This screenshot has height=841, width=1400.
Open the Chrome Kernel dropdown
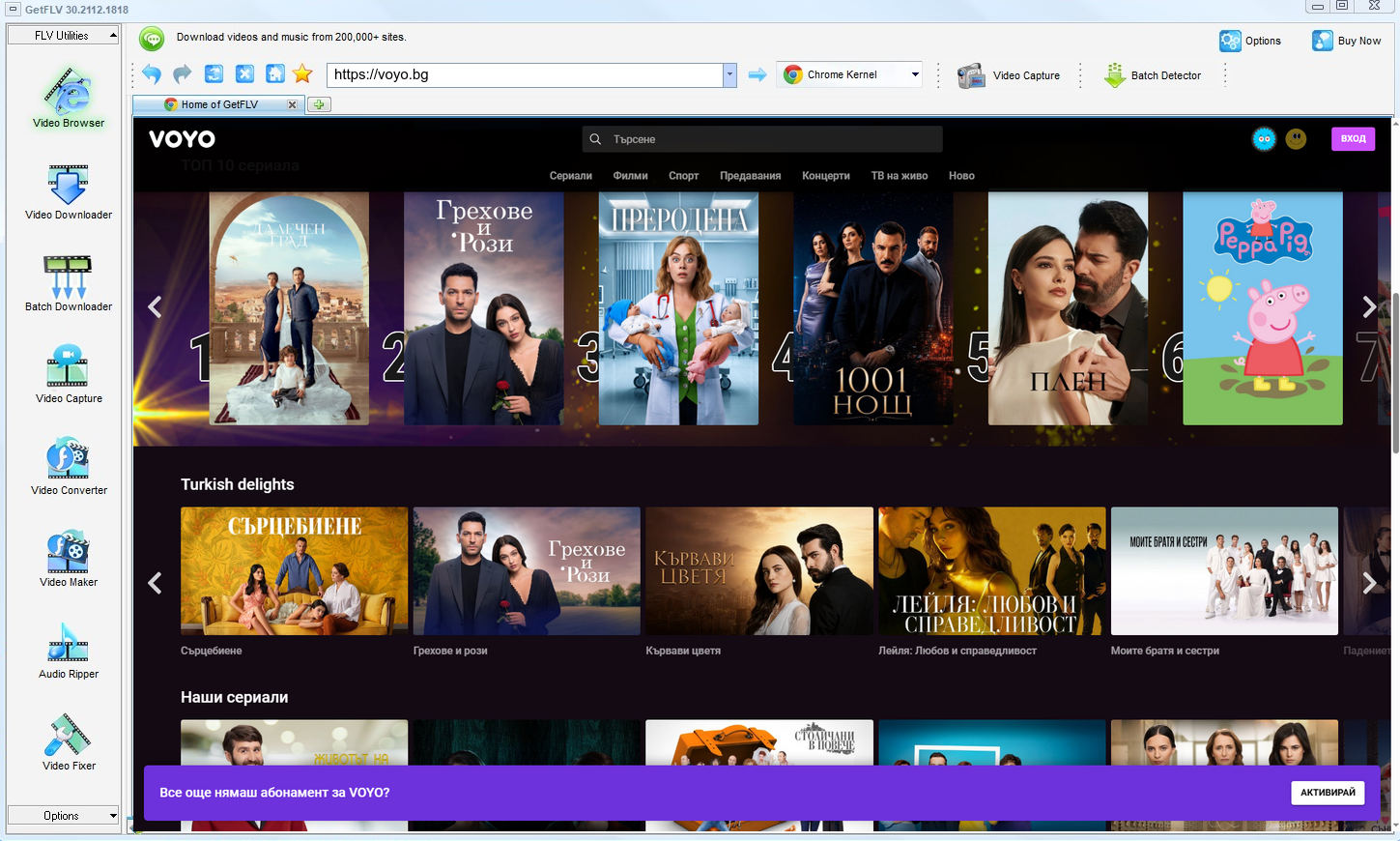848,74
